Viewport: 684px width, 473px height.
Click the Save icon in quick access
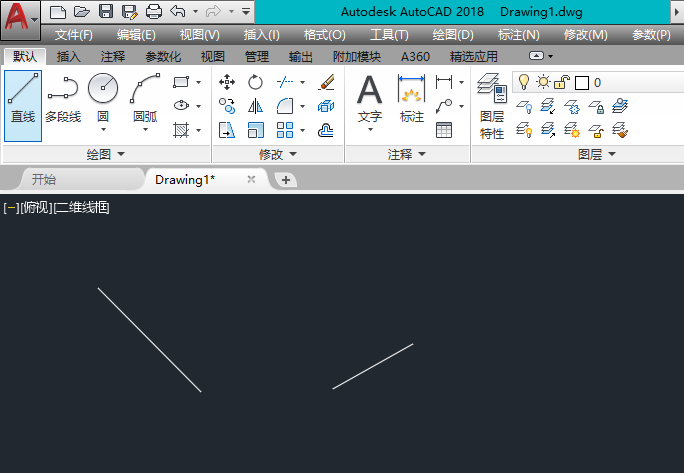106,12
